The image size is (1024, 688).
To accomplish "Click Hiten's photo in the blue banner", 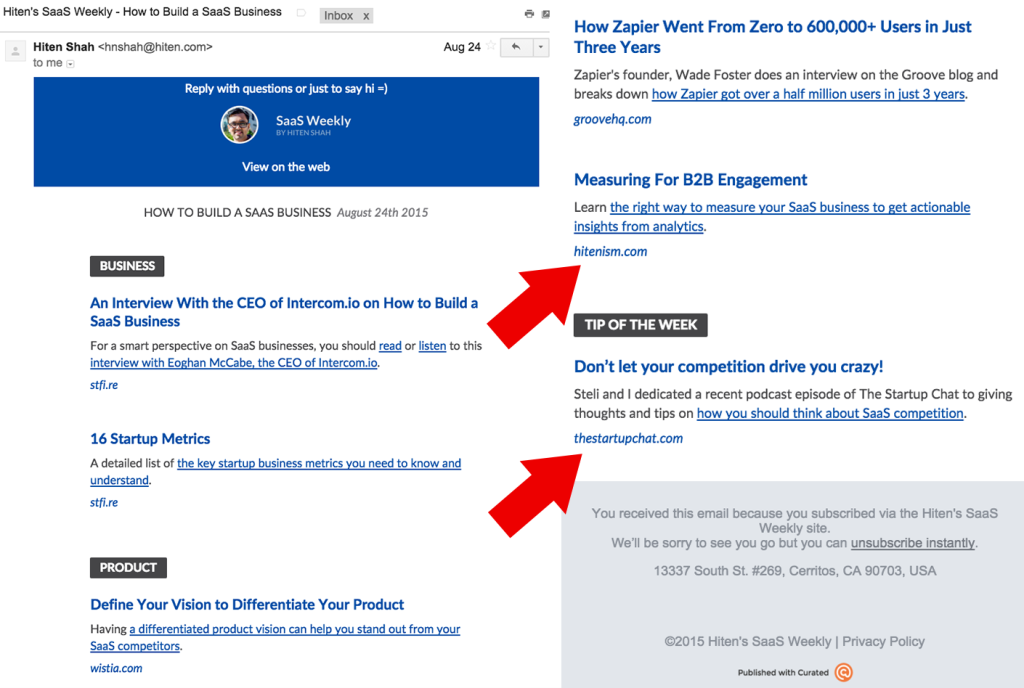I will coord(239,124).
